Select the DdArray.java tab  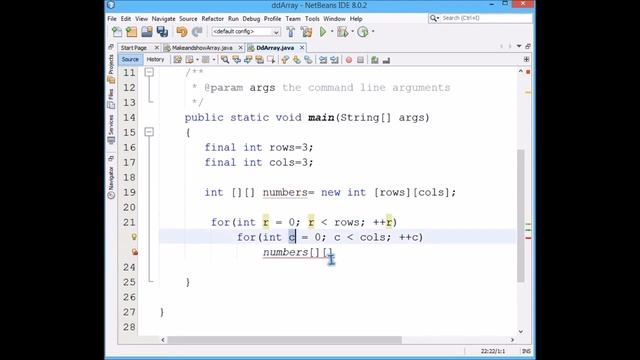[x=275, y=48]
